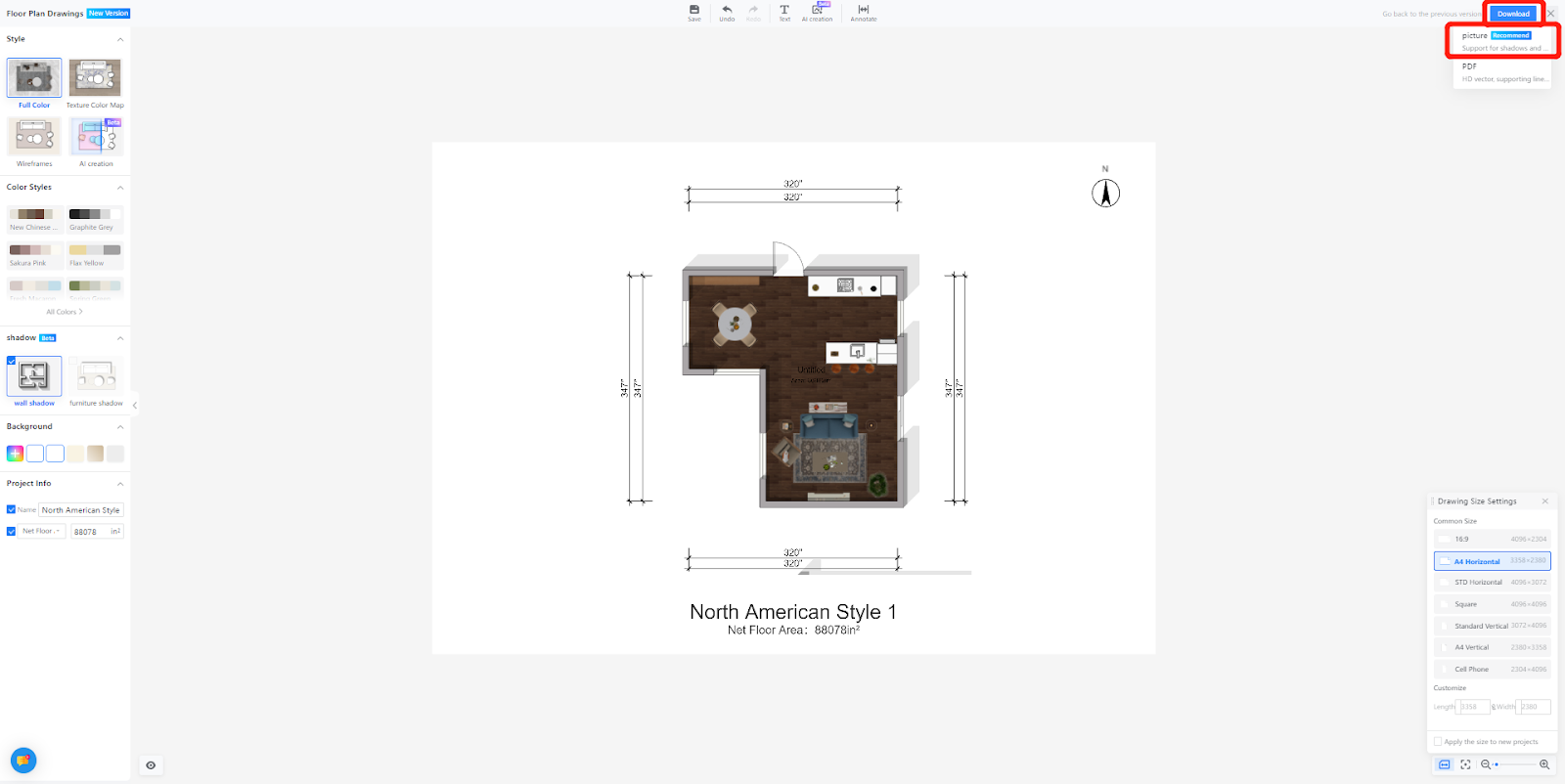Apply the Graphite Grey color style
This screenshot has height=784, width=1565.
pyautogui.click(x=95, y=219)
